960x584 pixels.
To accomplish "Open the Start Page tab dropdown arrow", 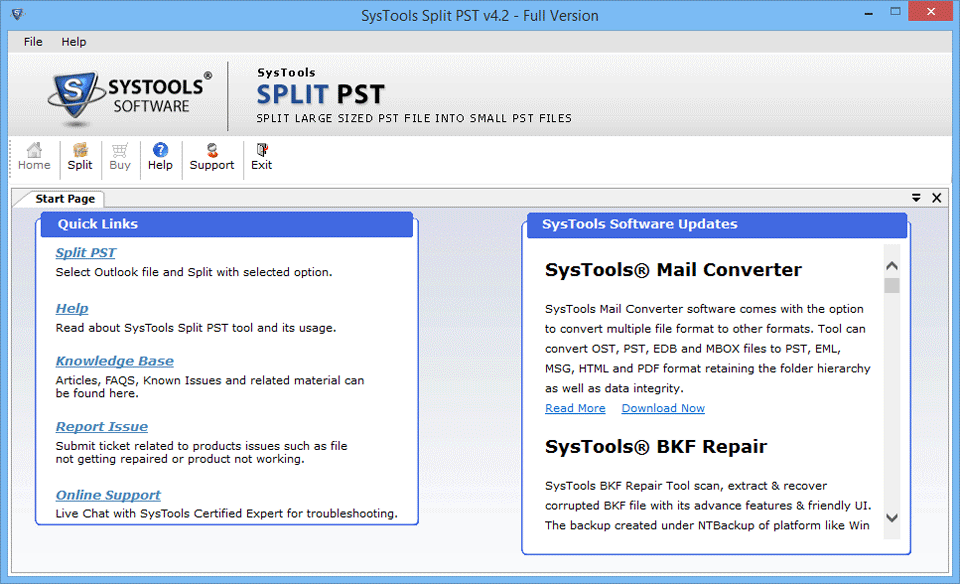I will coord(916,198).
